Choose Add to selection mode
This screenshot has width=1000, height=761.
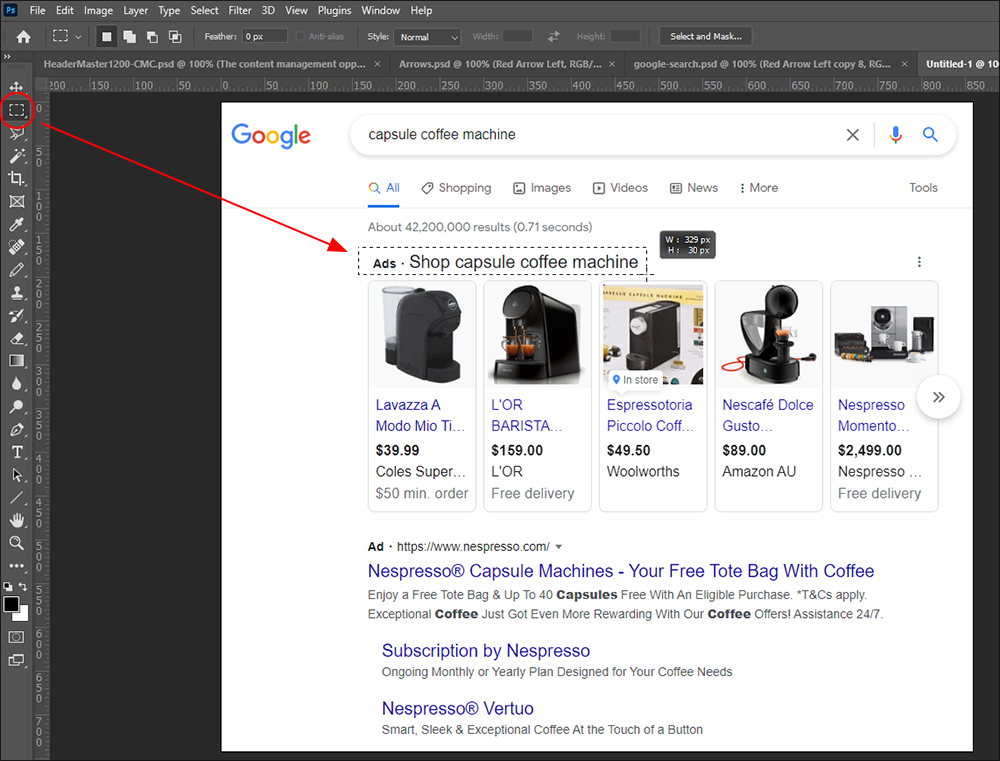[129, 37]
